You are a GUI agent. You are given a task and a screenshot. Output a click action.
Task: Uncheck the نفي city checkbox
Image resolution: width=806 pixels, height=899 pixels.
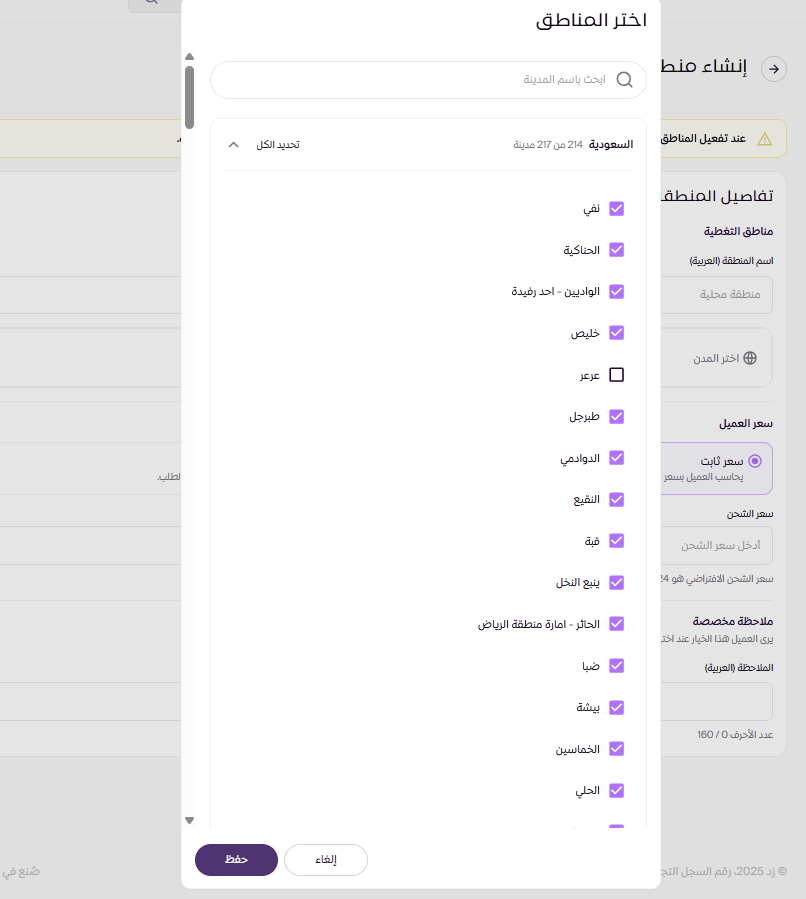click(x=617, y=209)
